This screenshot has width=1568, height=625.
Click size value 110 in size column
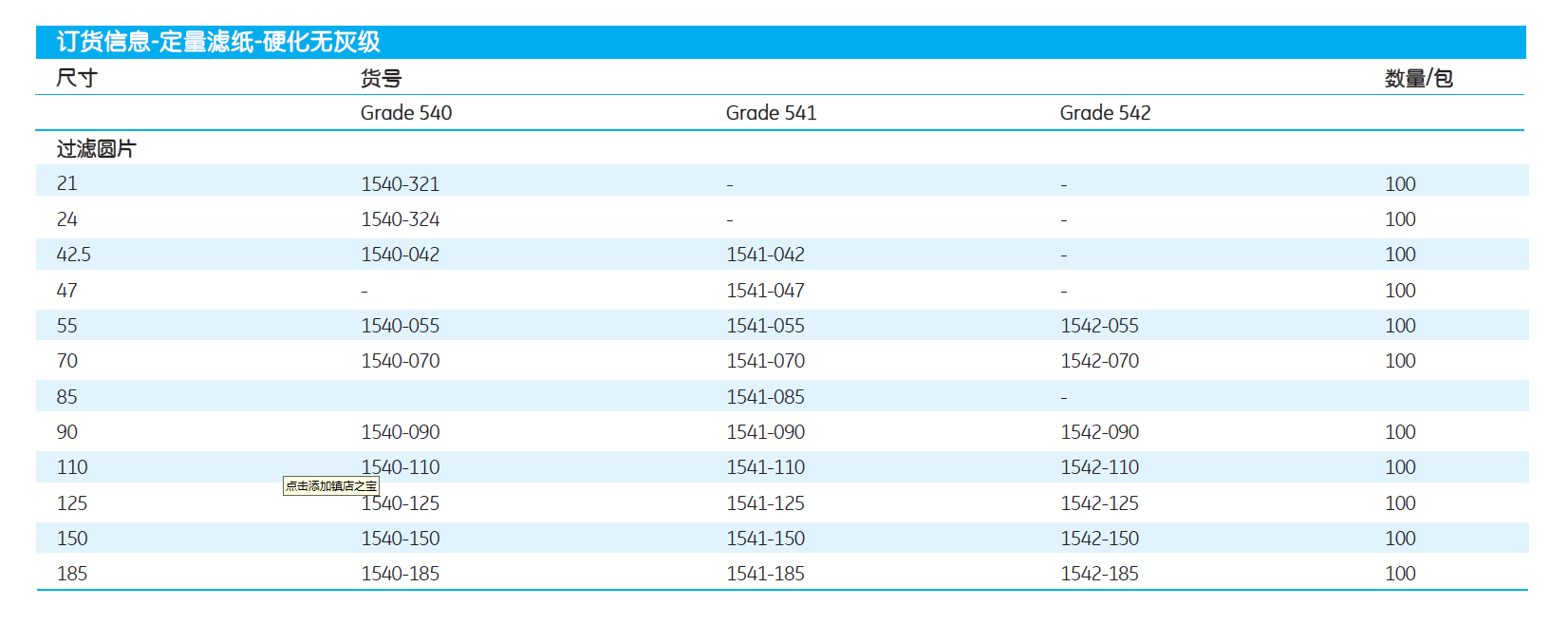tap(72, 467)
